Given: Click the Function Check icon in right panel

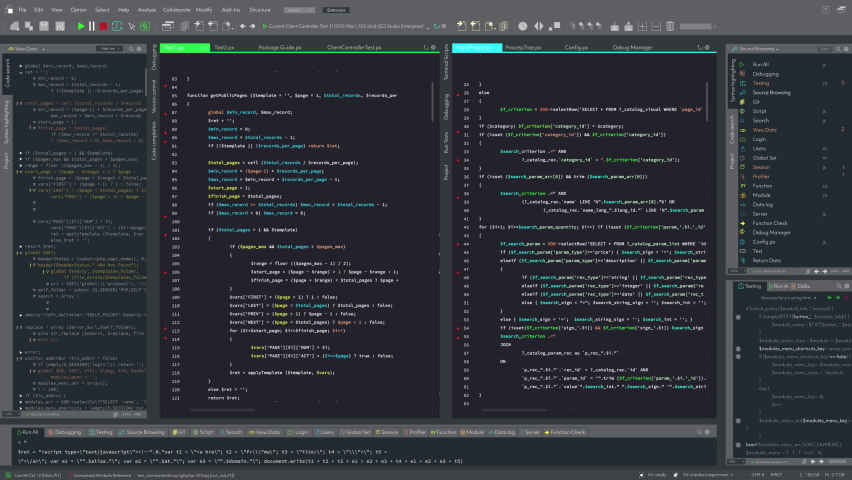Looking at the screenshot, I should click(743, 223).
